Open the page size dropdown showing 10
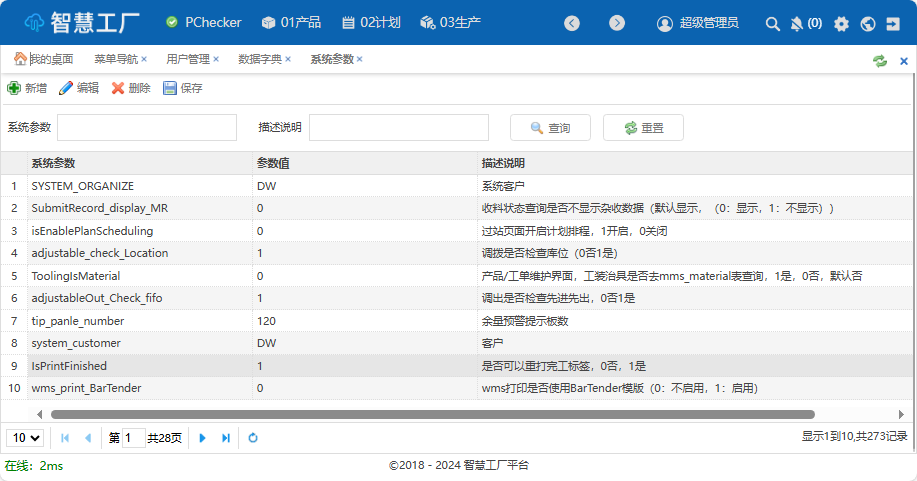The image size is (917, 481). pos(25,437)
